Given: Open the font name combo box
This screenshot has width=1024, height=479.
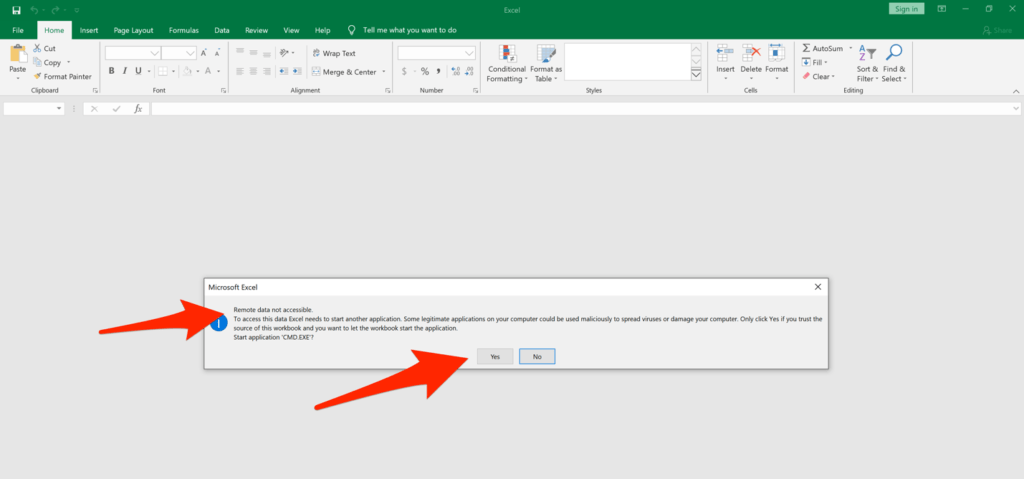Looking at the screenshot, I should 133,53.
